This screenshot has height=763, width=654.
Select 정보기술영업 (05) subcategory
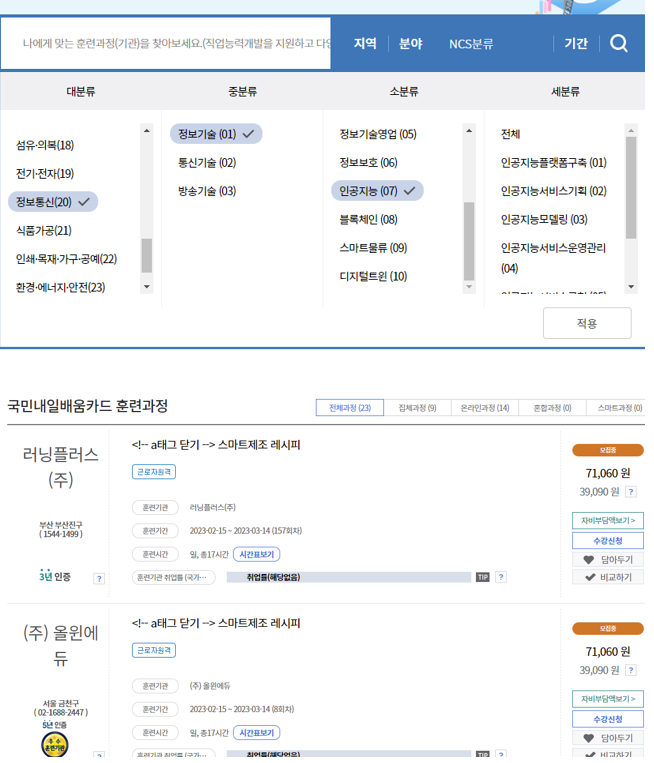pos(378,134)
